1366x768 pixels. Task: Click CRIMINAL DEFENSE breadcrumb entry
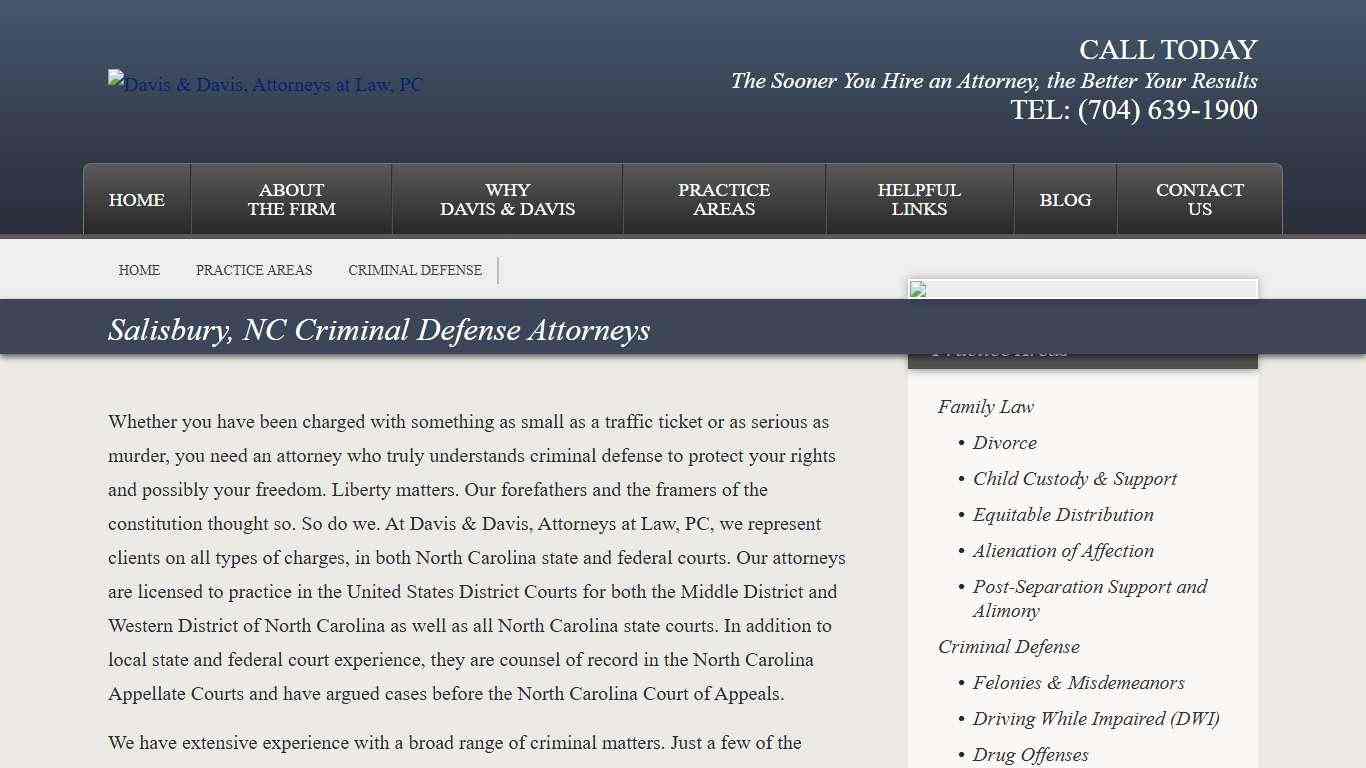tap(414, 270)
